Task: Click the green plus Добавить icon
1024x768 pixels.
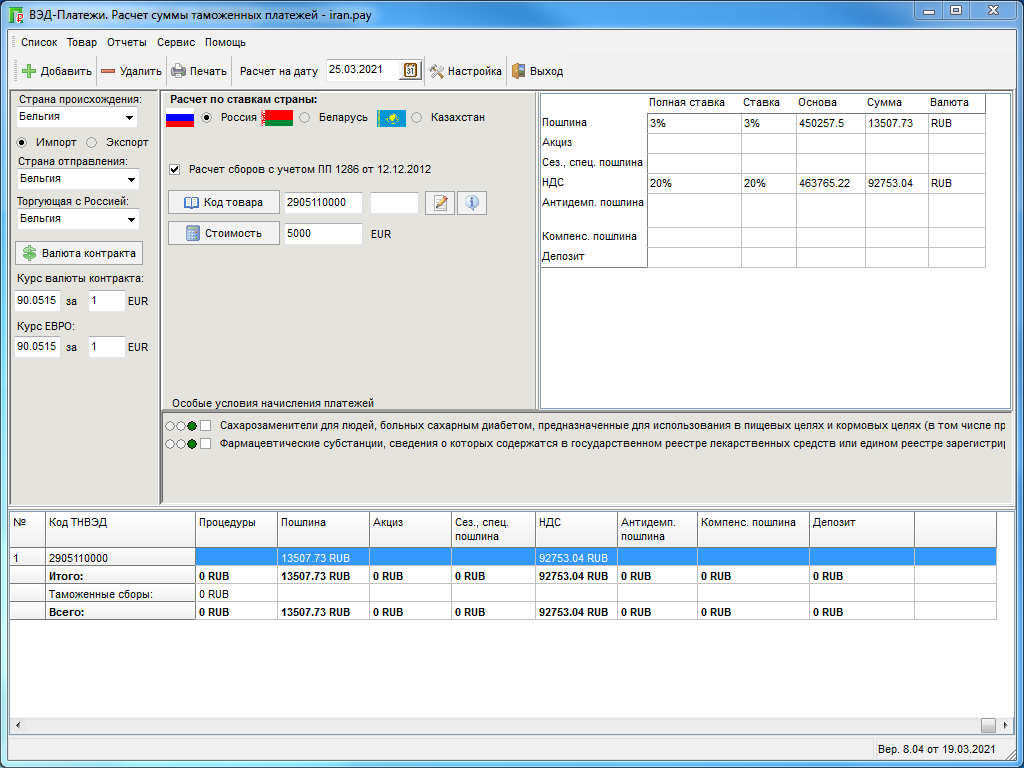Action: tap(29, 71)
